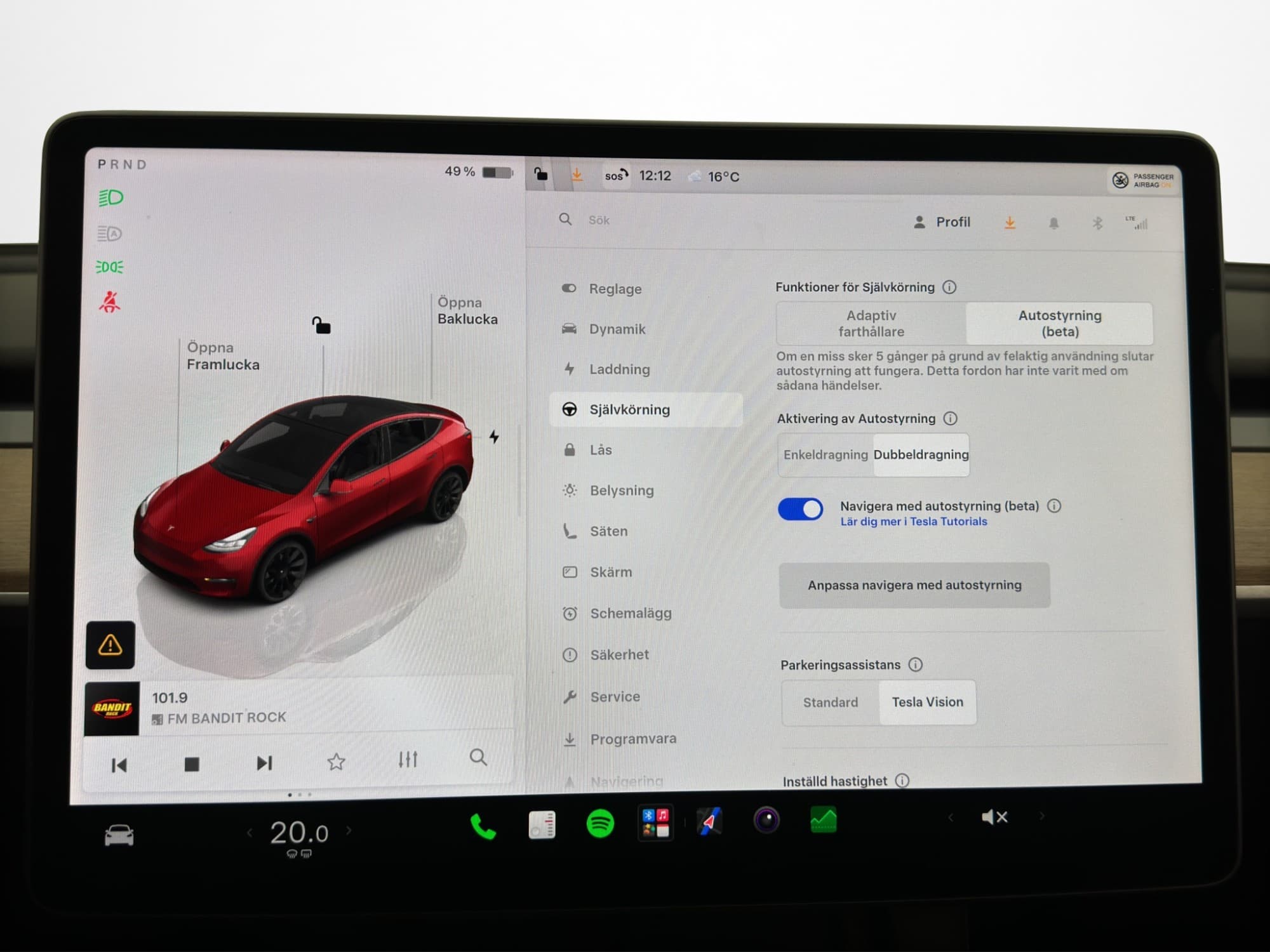Launch Spotify from the bottom dock
The image size is (1270, 952).
[x=599, y=824]
